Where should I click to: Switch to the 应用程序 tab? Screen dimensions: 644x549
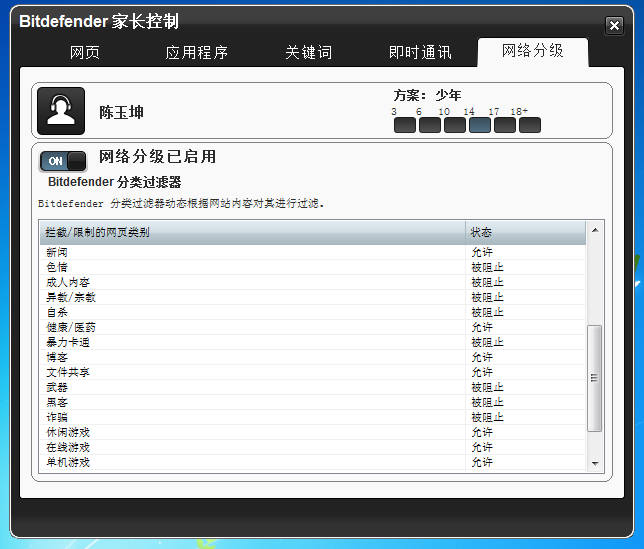[x=196, y=52]
